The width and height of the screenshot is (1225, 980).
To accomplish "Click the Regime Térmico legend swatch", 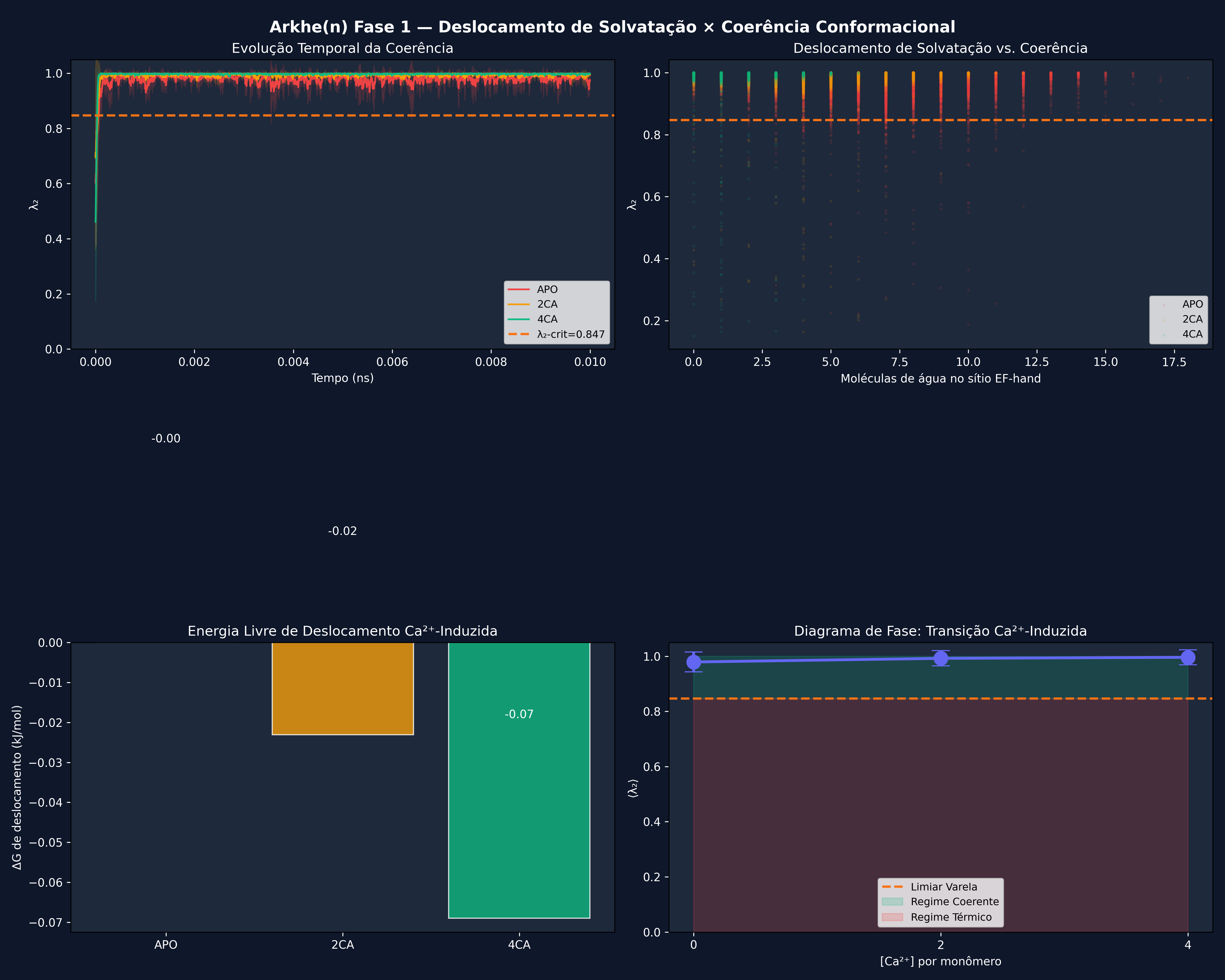I will coord(892,917).
